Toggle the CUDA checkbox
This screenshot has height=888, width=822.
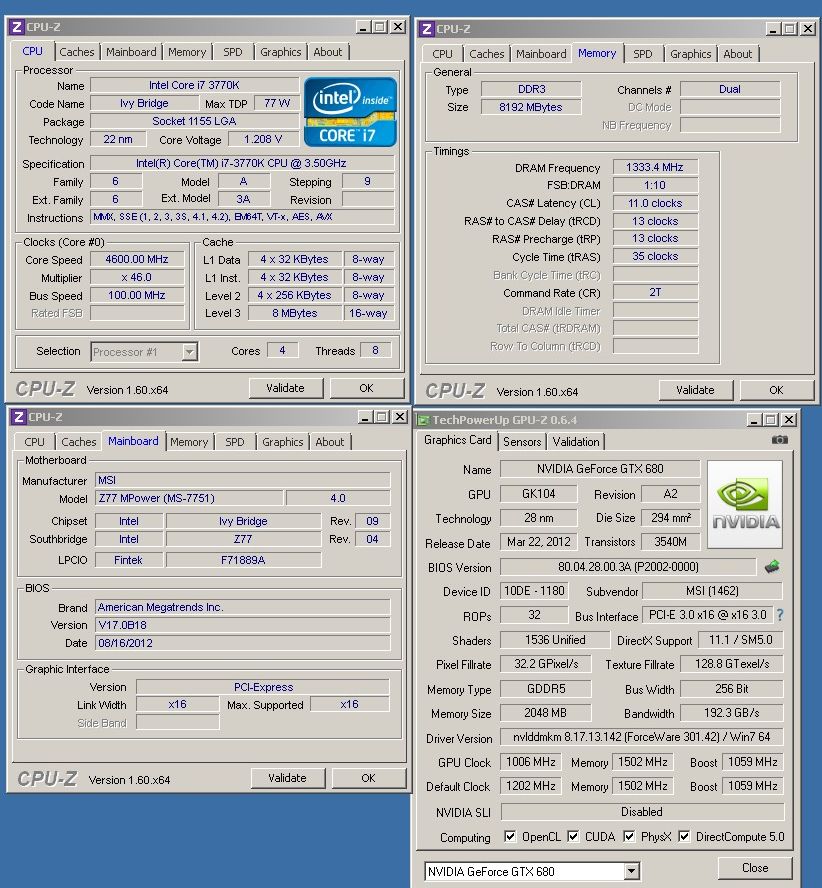tap(571, 837)
